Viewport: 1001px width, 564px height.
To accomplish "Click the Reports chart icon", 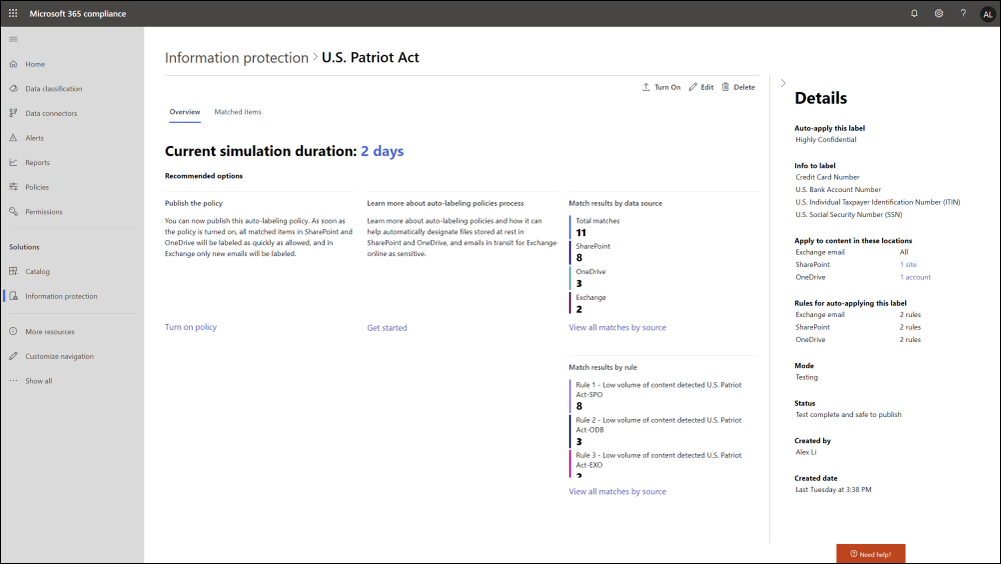I will click(x=13, y=162).
